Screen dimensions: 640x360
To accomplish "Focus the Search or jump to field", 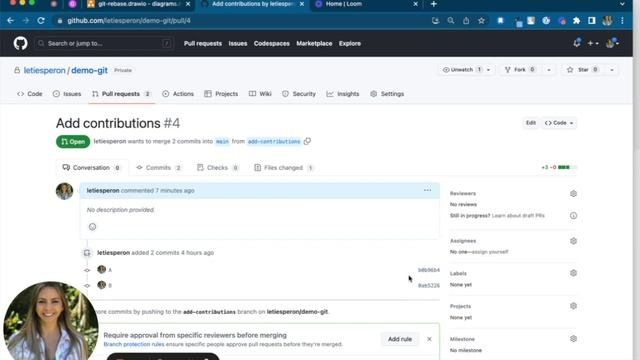I will click(104, 43).
